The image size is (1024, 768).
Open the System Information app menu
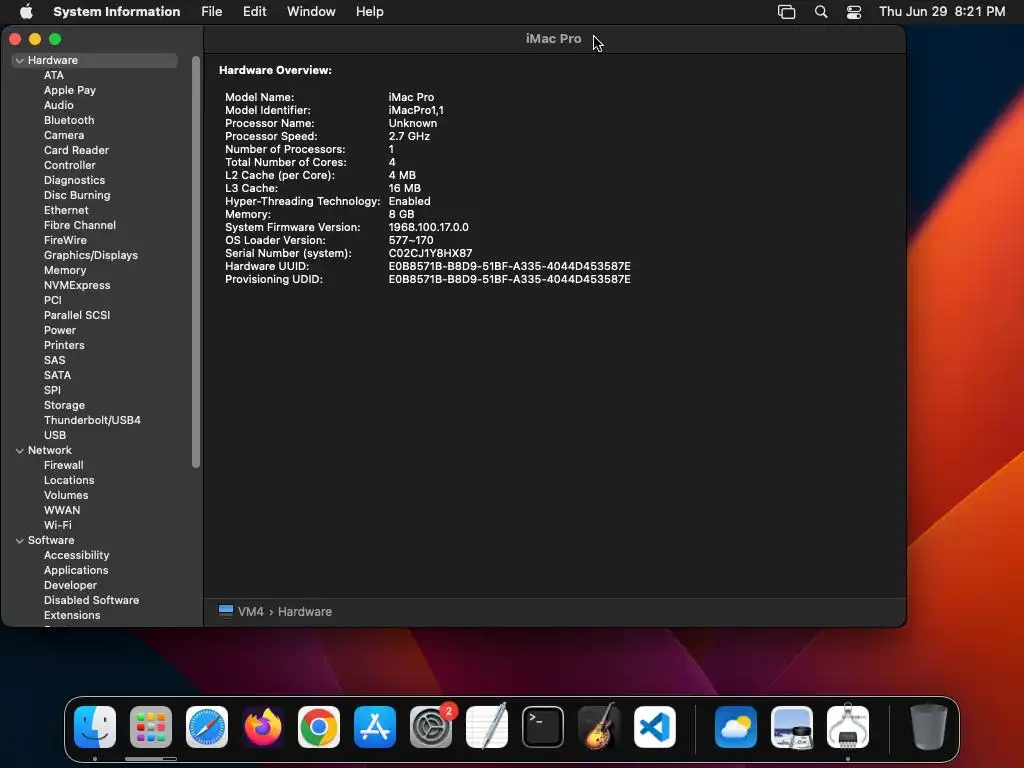pyautogui.click(x=116, y=11)
